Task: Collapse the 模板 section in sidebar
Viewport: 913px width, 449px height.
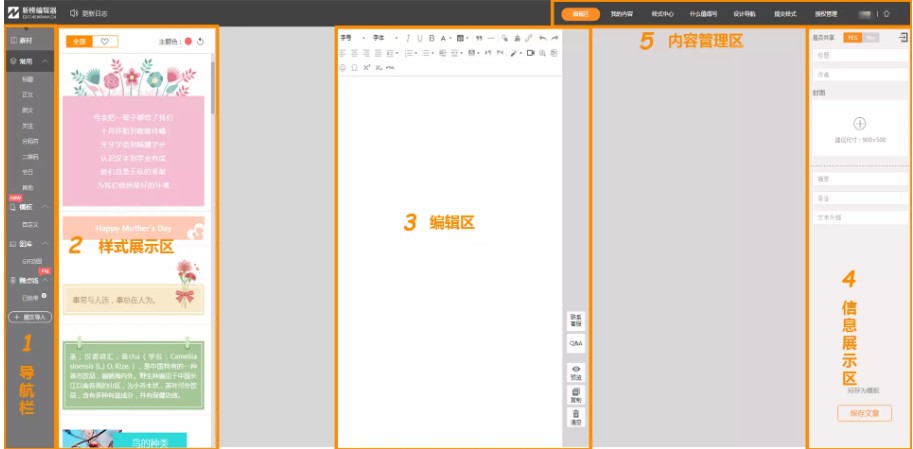Action: [x=45, y=207]
